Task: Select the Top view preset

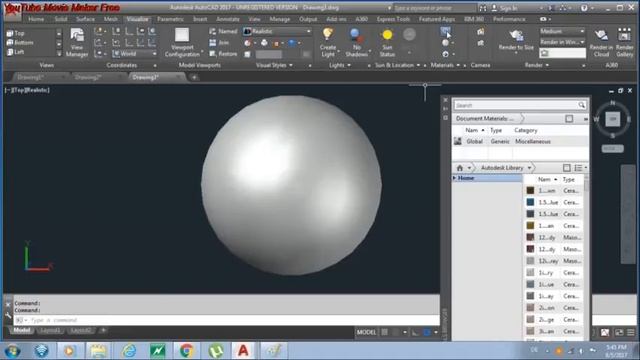Action: pos(16,33)
